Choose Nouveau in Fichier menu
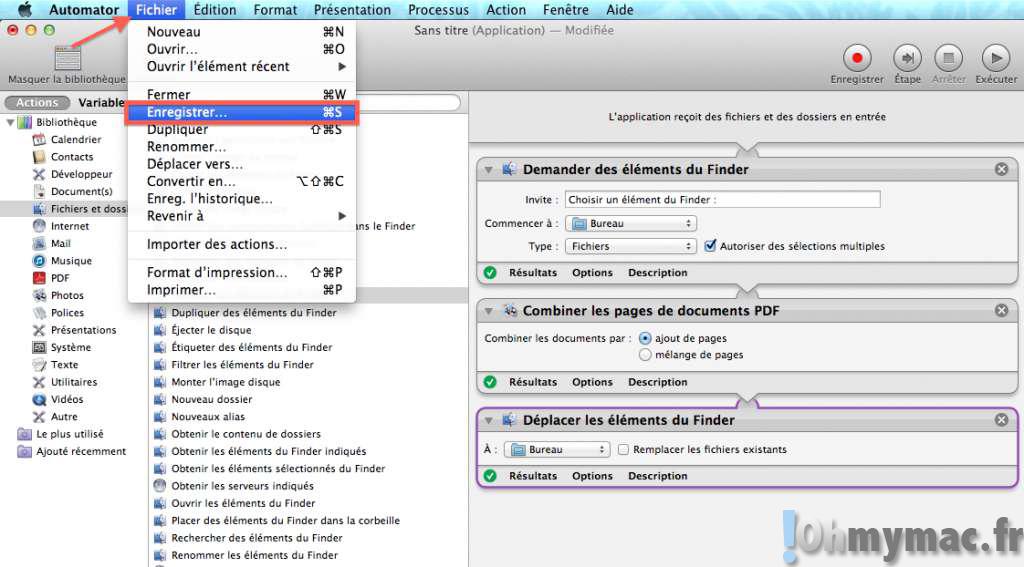1024x567 pixels. [242, 31]
